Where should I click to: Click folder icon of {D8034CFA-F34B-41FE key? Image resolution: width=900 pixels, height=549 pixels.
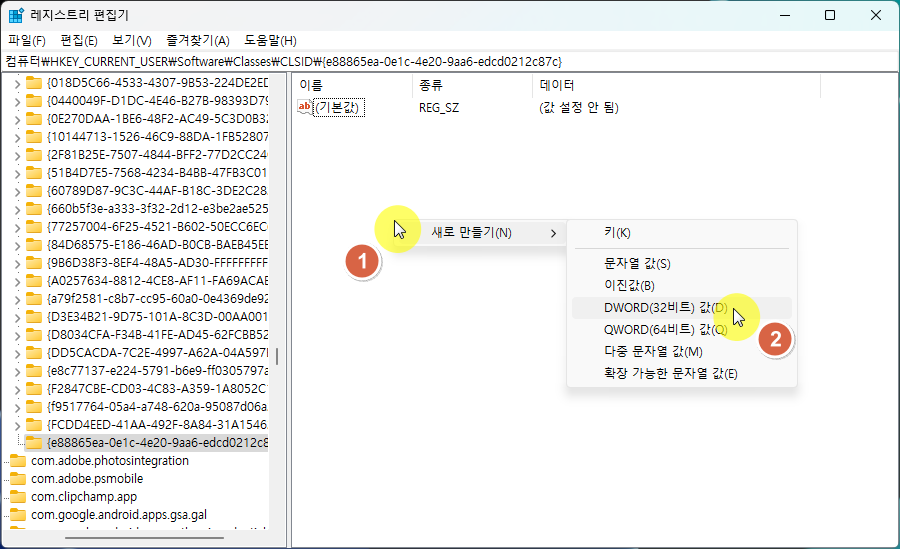coord(34,335)
